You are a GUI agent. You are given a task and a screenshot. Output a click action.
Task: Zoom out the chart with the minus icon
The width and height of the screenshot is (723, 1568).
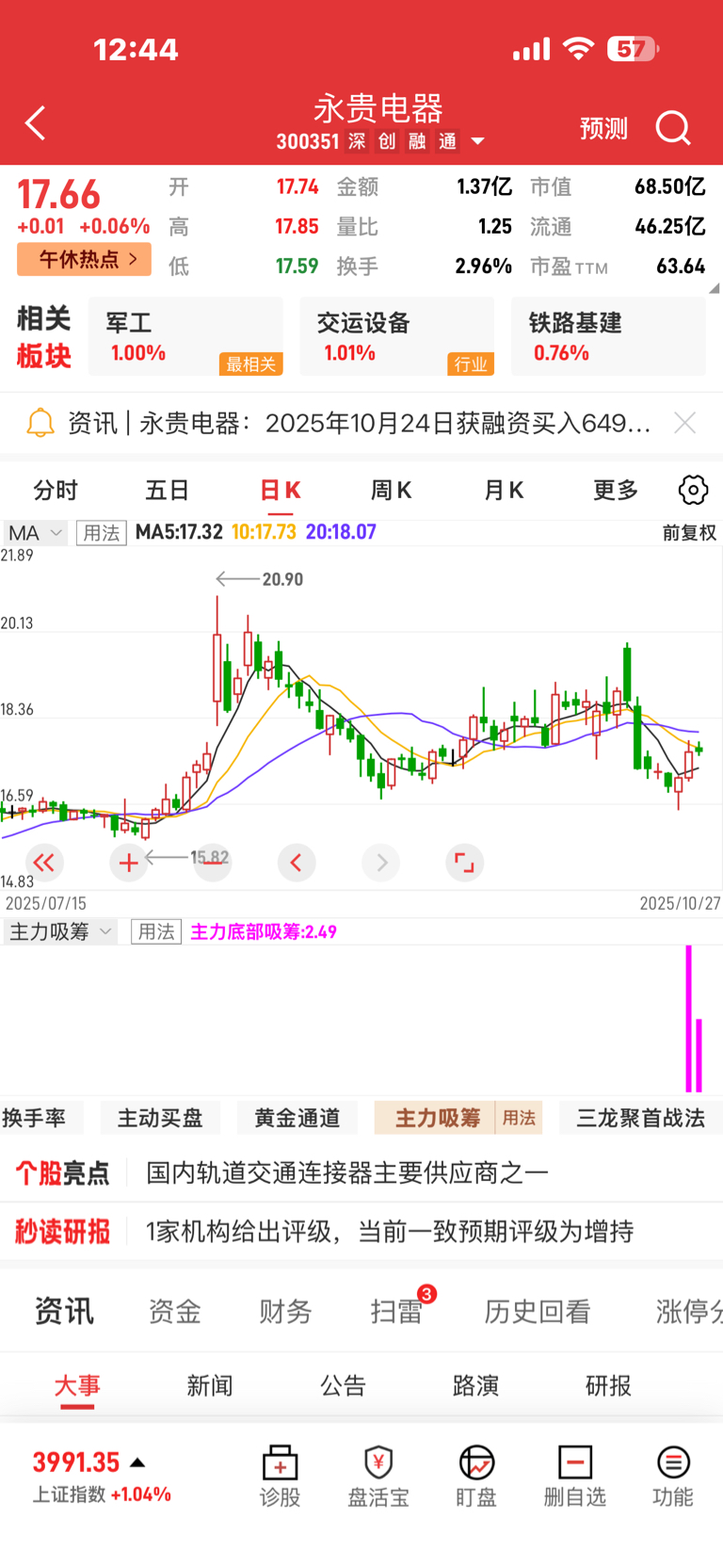pyautogui.click(x=213, y=863)
